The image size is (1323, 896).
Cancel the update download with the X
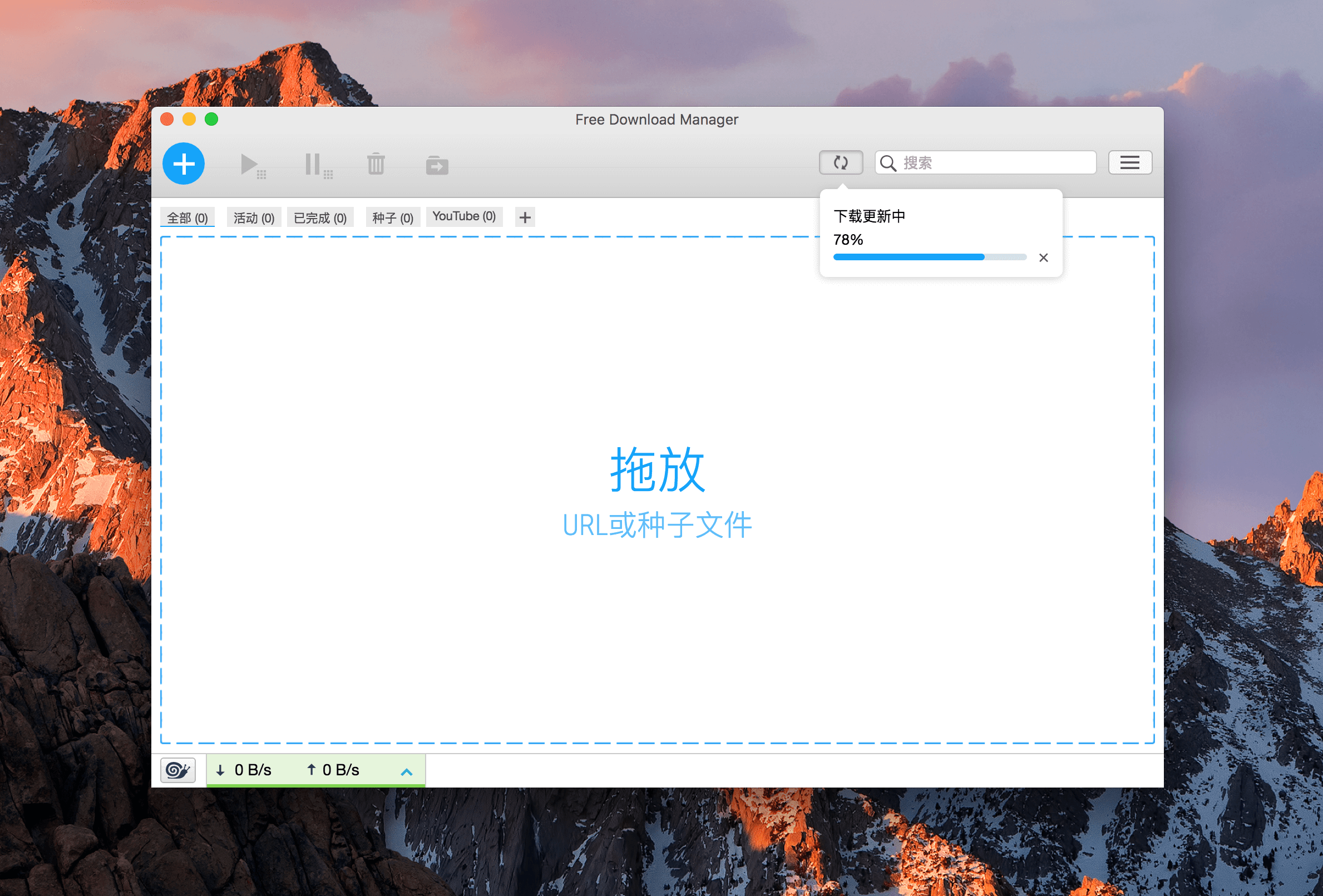tap(1044, 258)
